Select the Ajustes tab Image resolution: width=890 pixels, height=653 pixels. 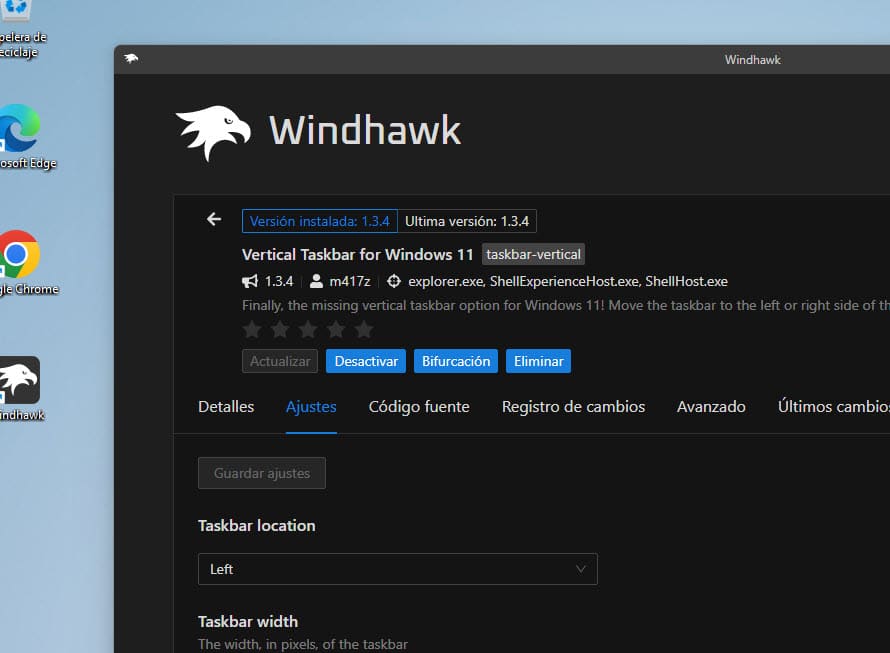click(x=311, y=407)
